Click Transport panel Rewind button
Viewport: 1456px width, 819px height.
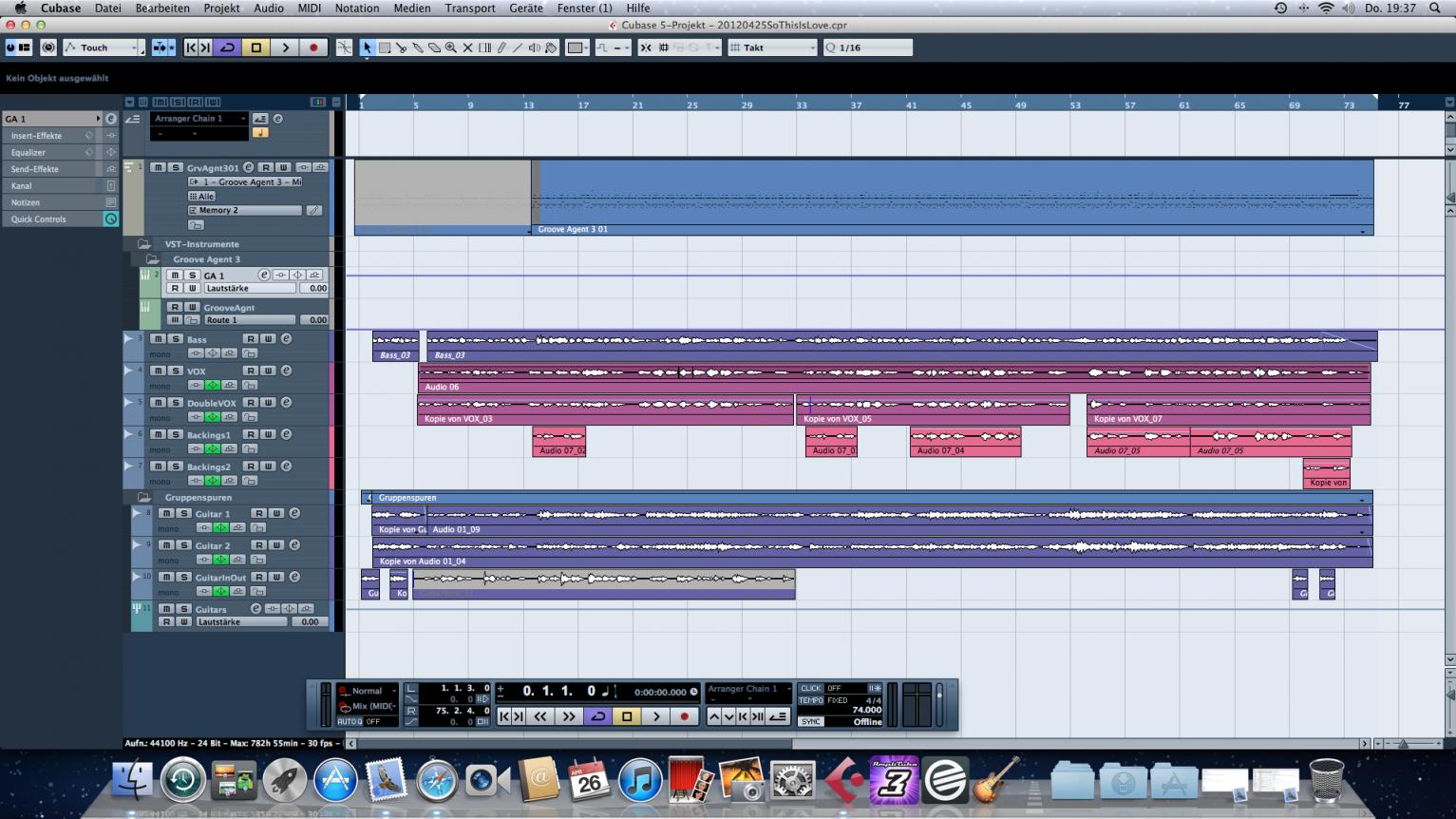click(540, 716)
